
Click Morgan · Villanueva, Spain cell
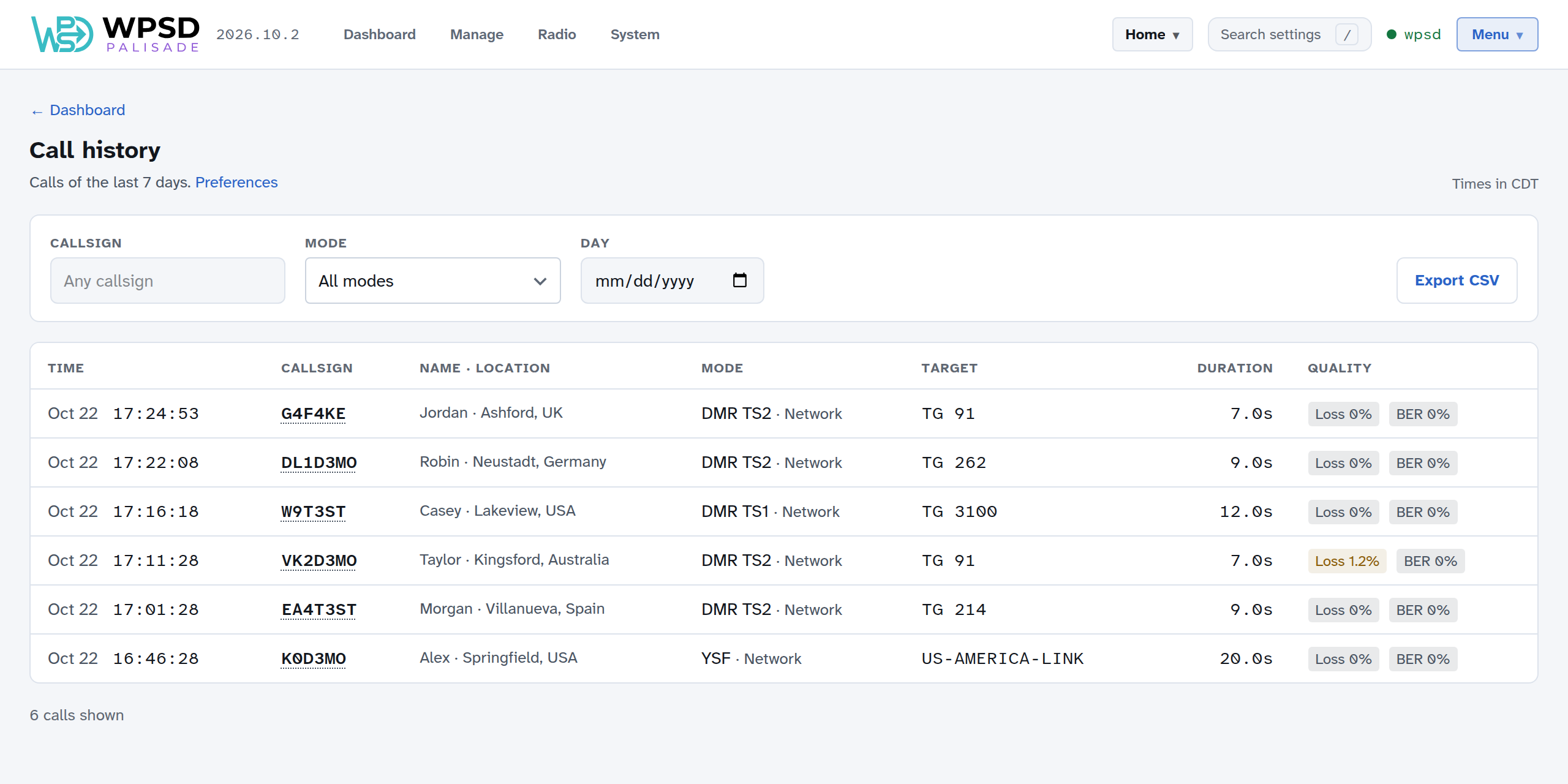[x=512, y=609]
